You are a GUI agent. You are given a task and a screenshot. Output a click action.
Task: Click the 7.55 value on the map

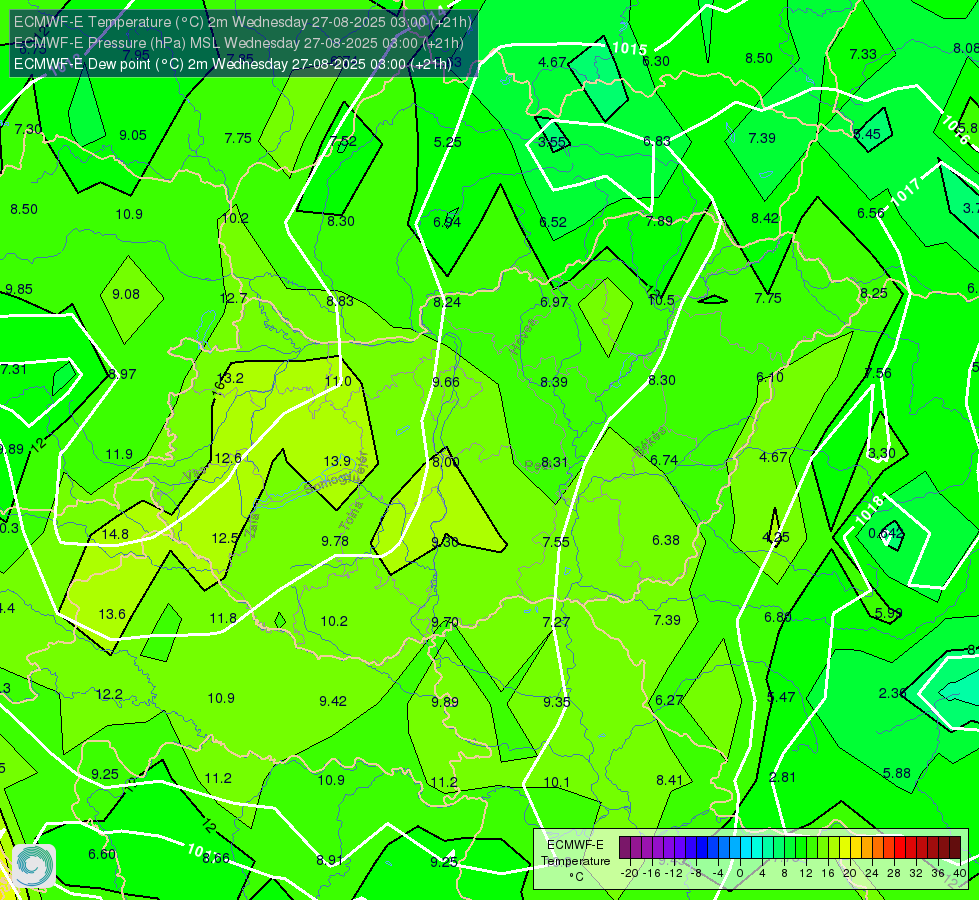point(556,541)
